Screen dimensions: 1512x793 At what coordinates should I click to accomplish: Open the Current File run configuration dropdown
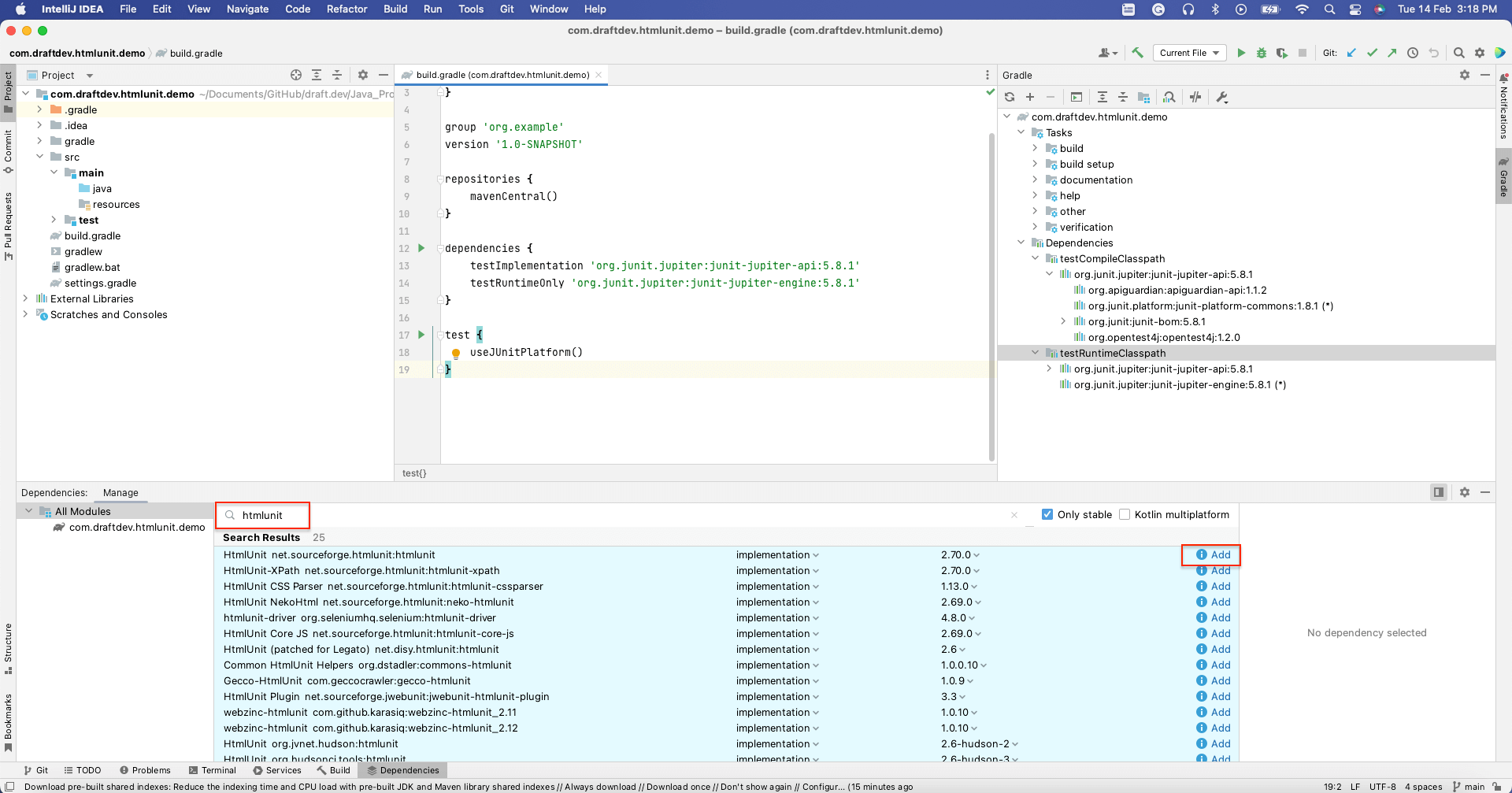click(1189, 53)
